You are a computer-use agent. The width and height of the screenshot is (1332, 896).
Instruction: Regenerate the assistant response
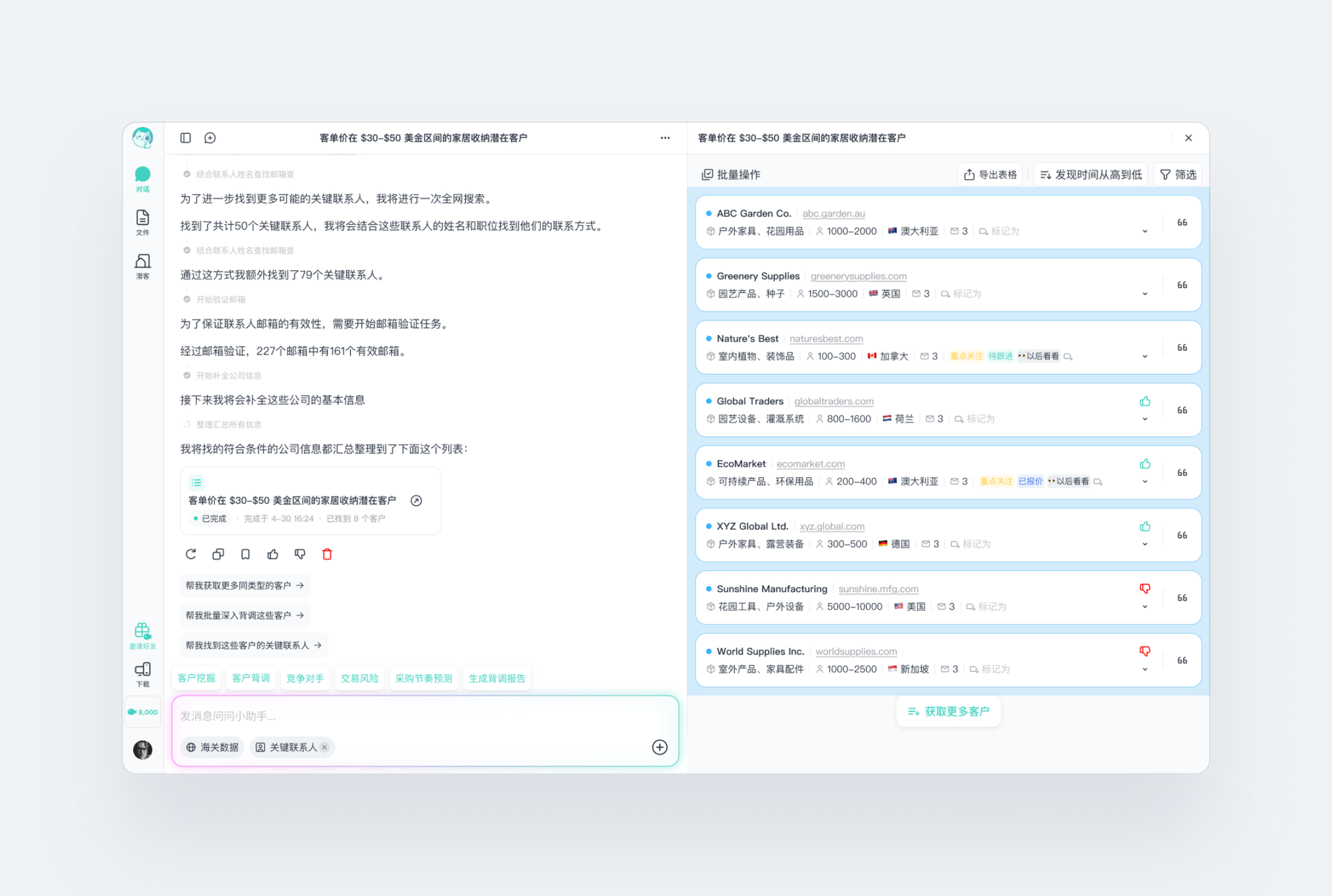(x=190, y=554)
